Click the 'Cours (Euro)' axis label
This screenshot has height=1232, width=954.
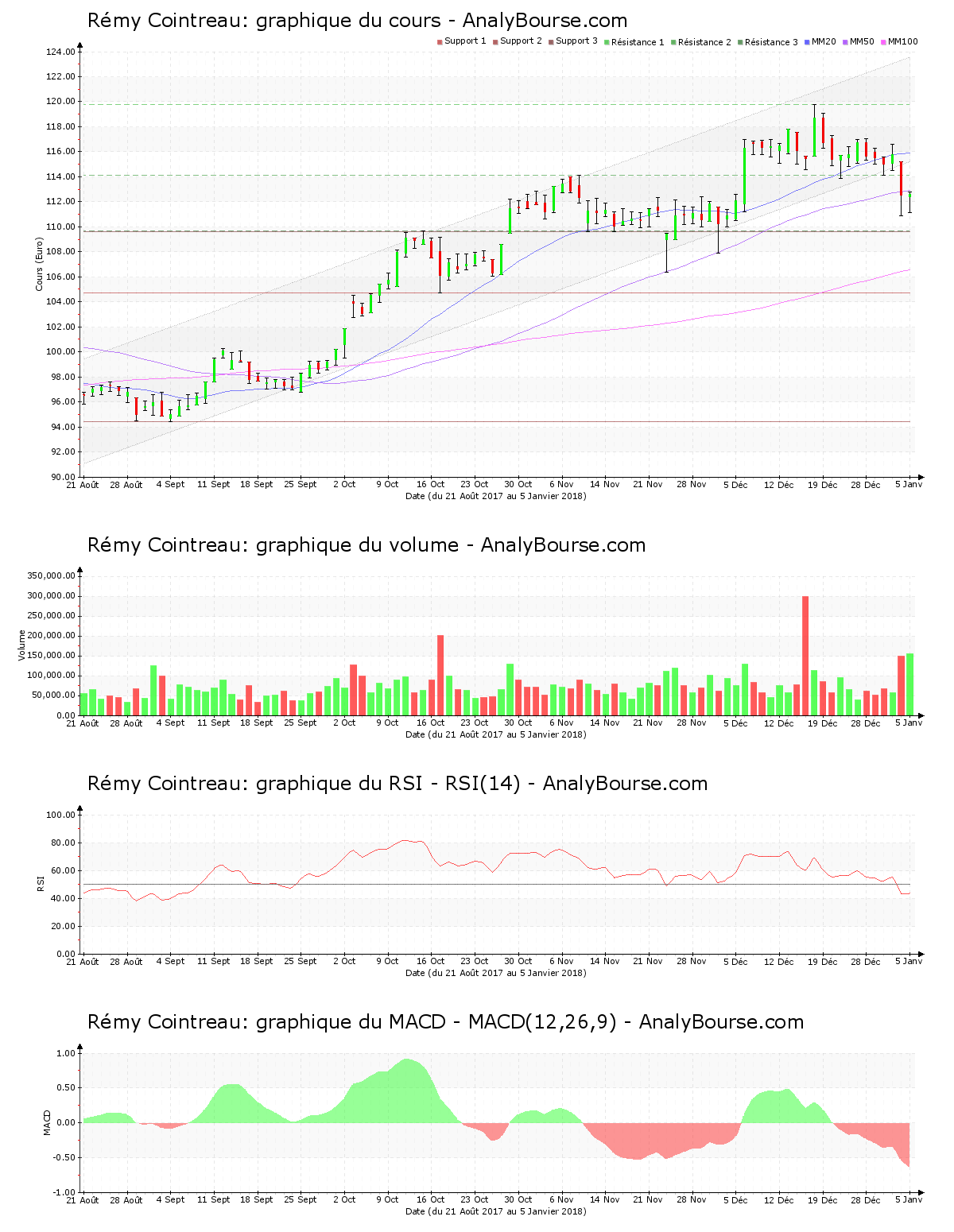point(39,264)
